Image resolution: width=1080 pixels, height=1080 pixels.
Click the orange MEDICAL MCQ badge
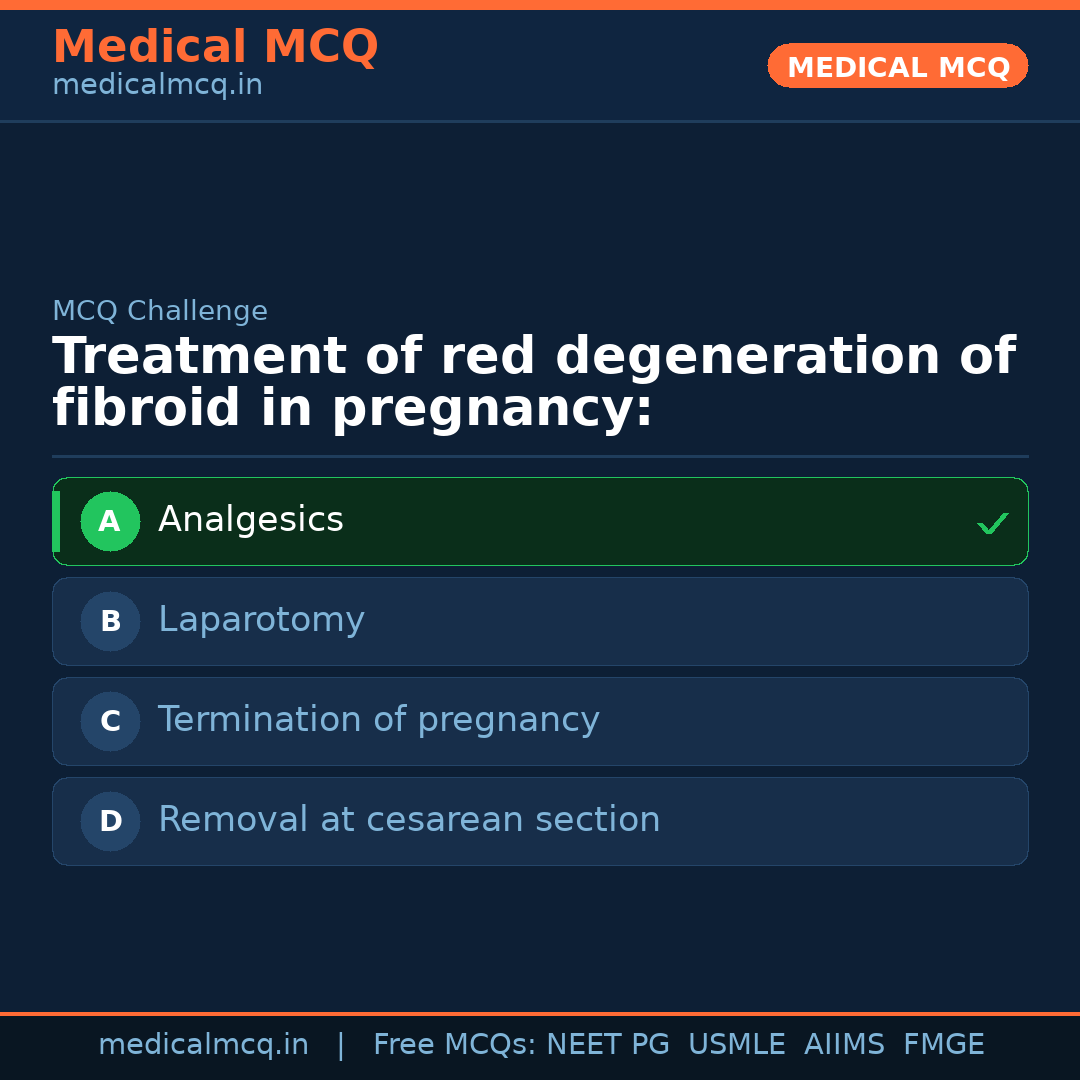click(897, 66)
